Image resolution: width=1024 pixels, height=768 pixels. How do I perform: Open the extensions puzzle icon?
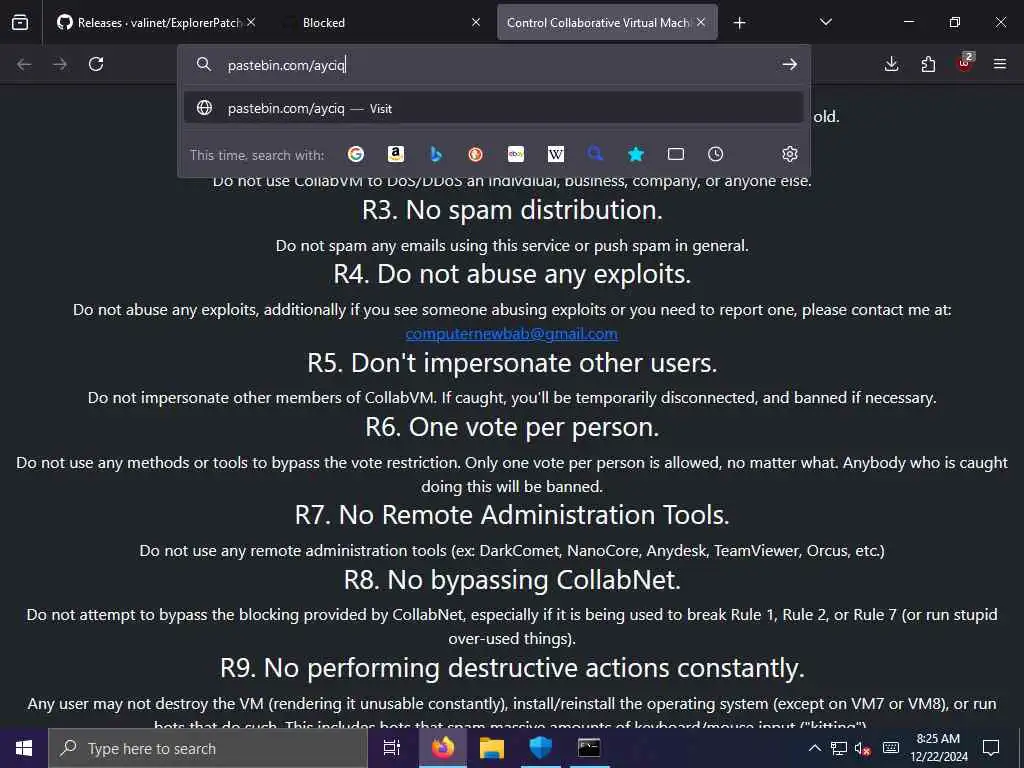[x=928, y=64]
